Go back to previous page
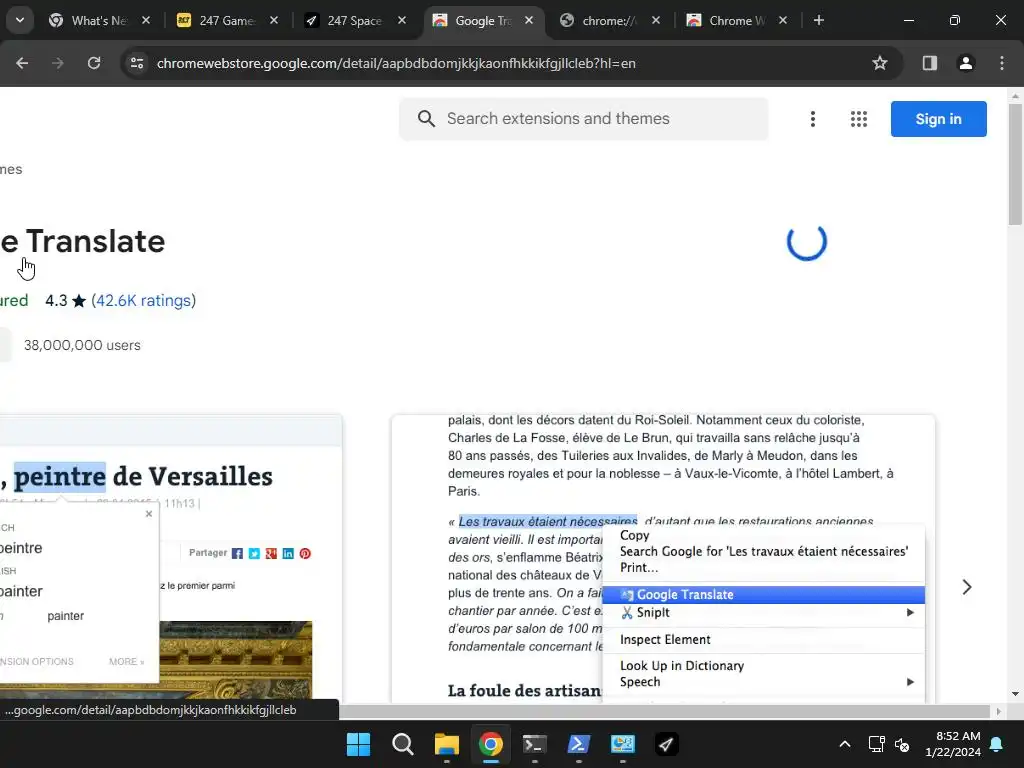Viewport: 1024px width, 768px height. coord(22,63)
